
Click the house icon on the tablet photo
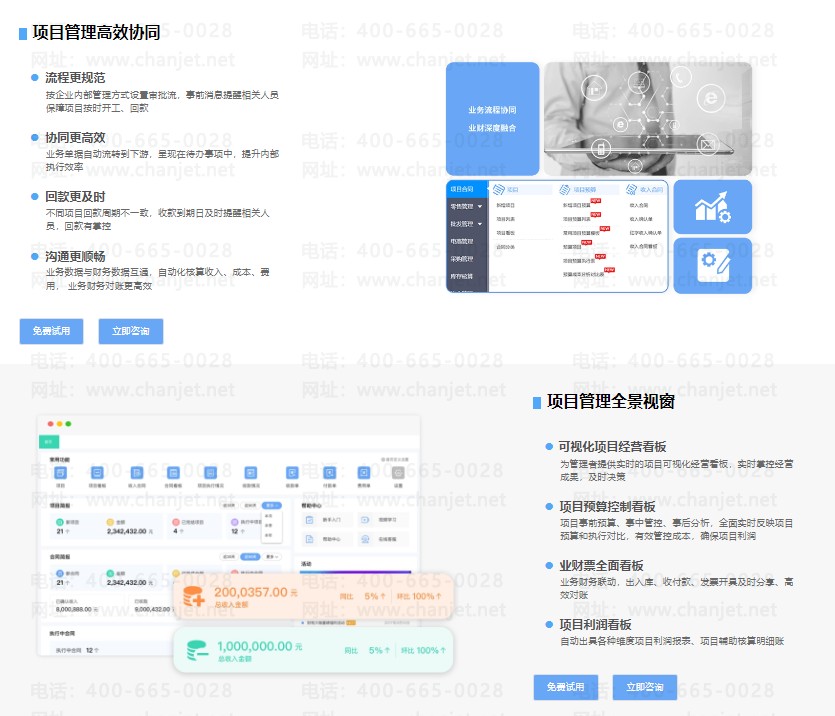tap(594, 89)
